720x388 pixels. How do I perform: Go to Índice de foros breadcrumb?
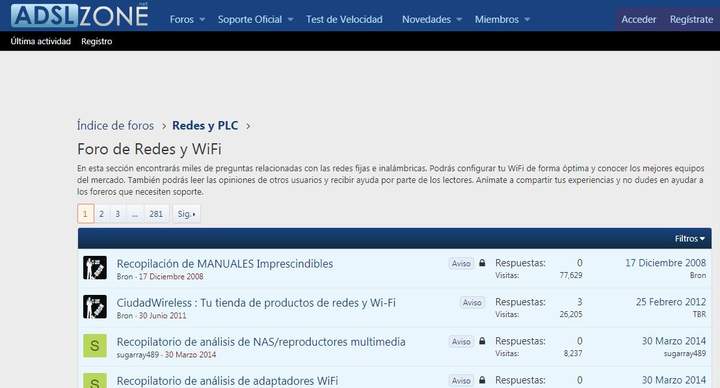pyautogui.click(x=115, y=125)
